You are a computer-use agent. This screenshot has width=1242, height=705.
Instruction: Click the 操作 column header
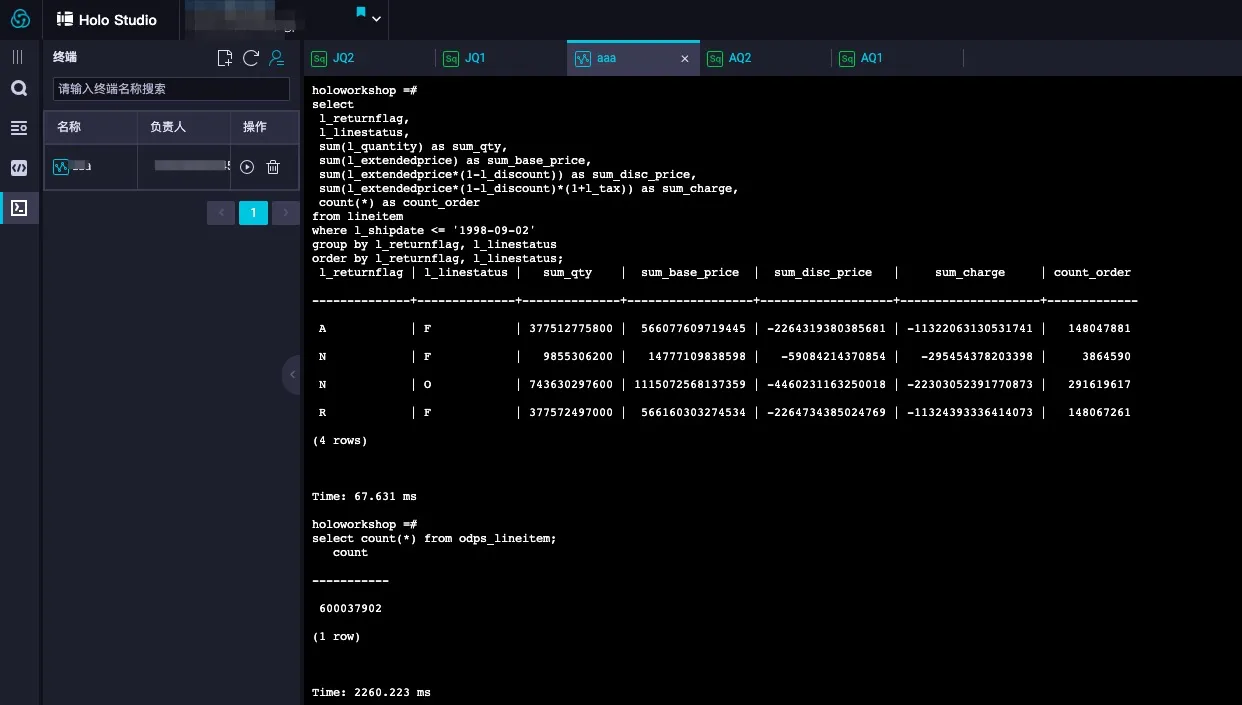[255, 127]
